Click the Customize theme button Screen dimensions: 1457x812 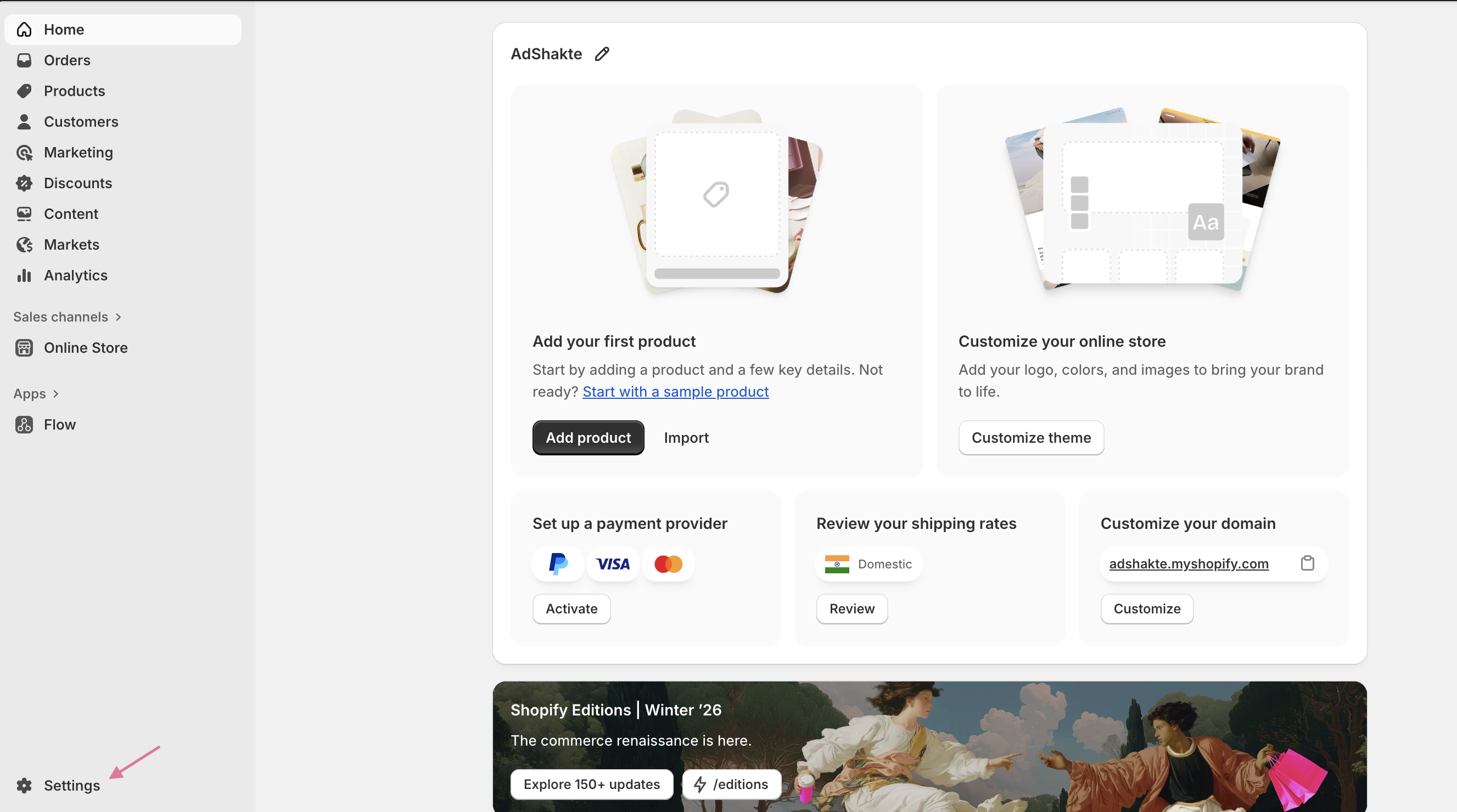(1030, 437)
